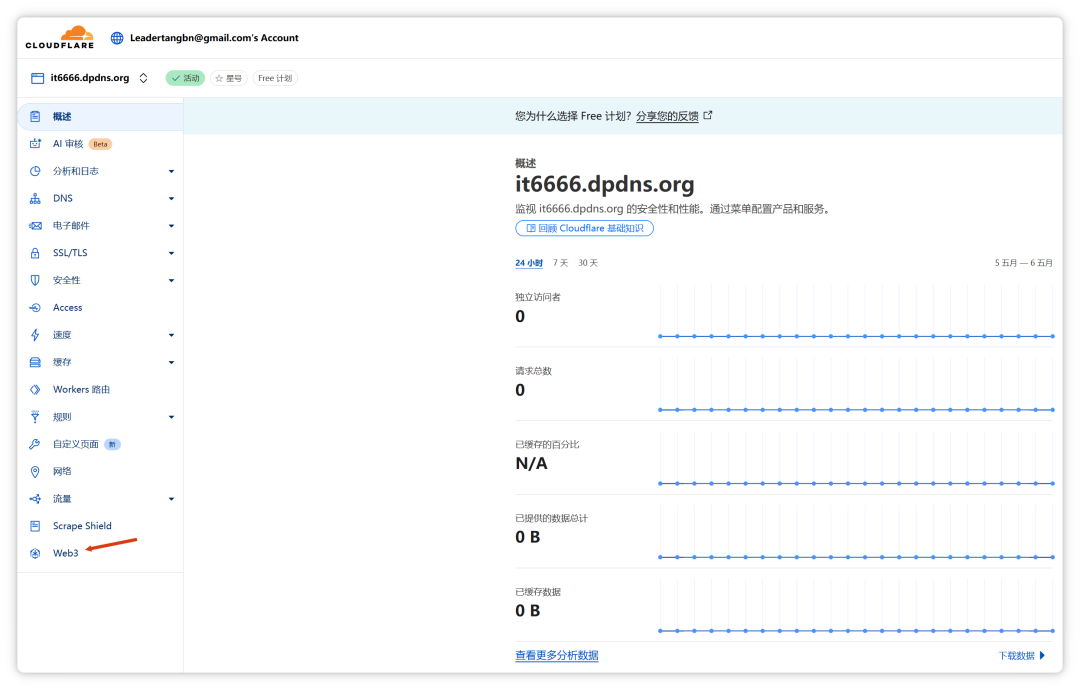Open the 查看更多分析数据 link

[x=557, y=656]
